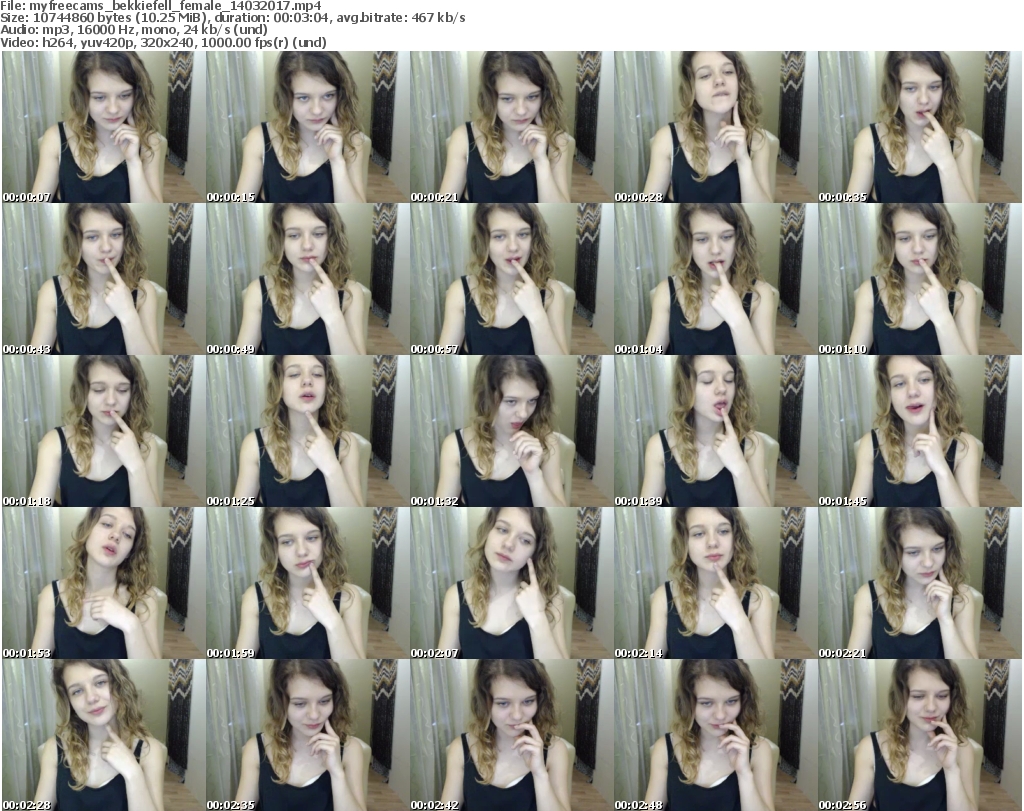Choose the thumbnail frame stamped 00:02:07
1024x811 pixels.
click(511, 584)
